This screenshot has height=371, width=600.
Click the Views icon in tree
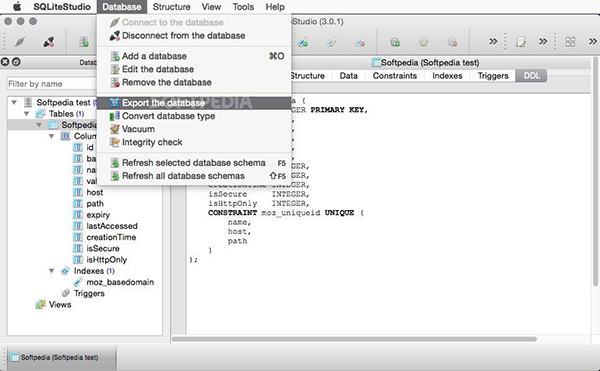(x=40, y=304)
